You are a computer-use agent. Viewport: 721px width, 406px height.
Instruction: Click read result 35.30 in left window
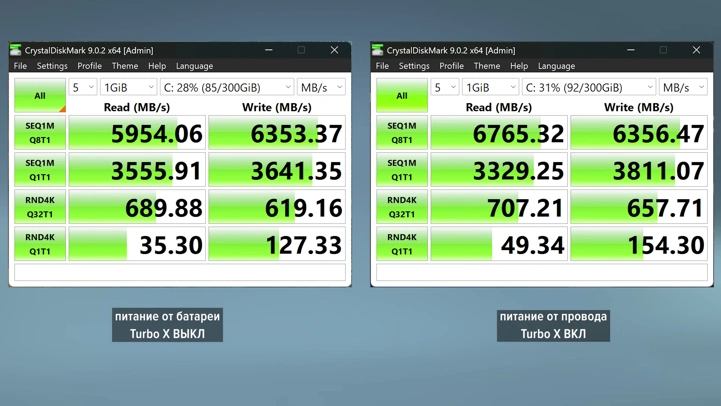pyautogui.click(x=137, y=244)
